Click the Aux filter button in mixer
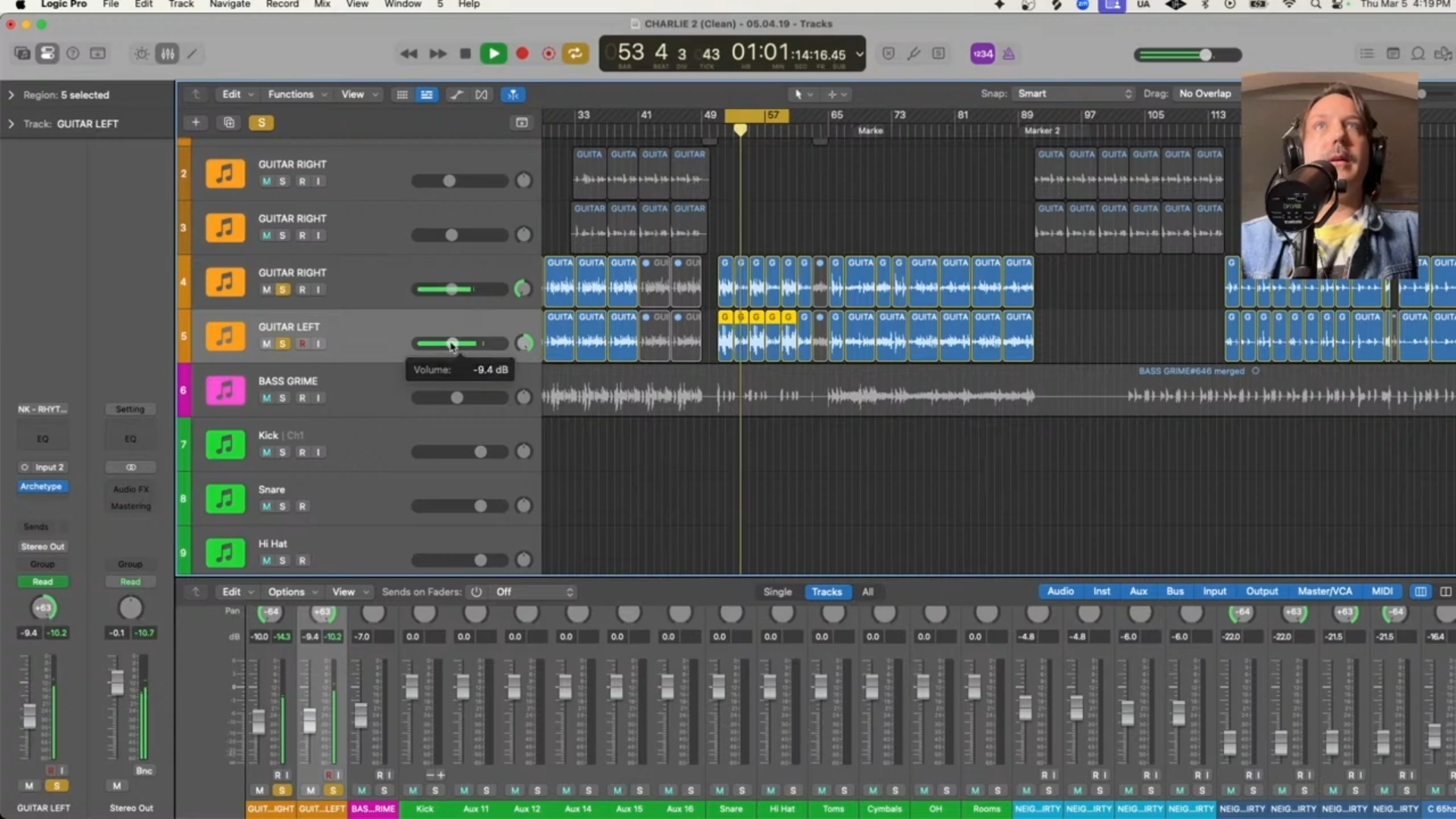Image resolution: width=1456 pixels, height=819 pixels. coord(1138,591)
